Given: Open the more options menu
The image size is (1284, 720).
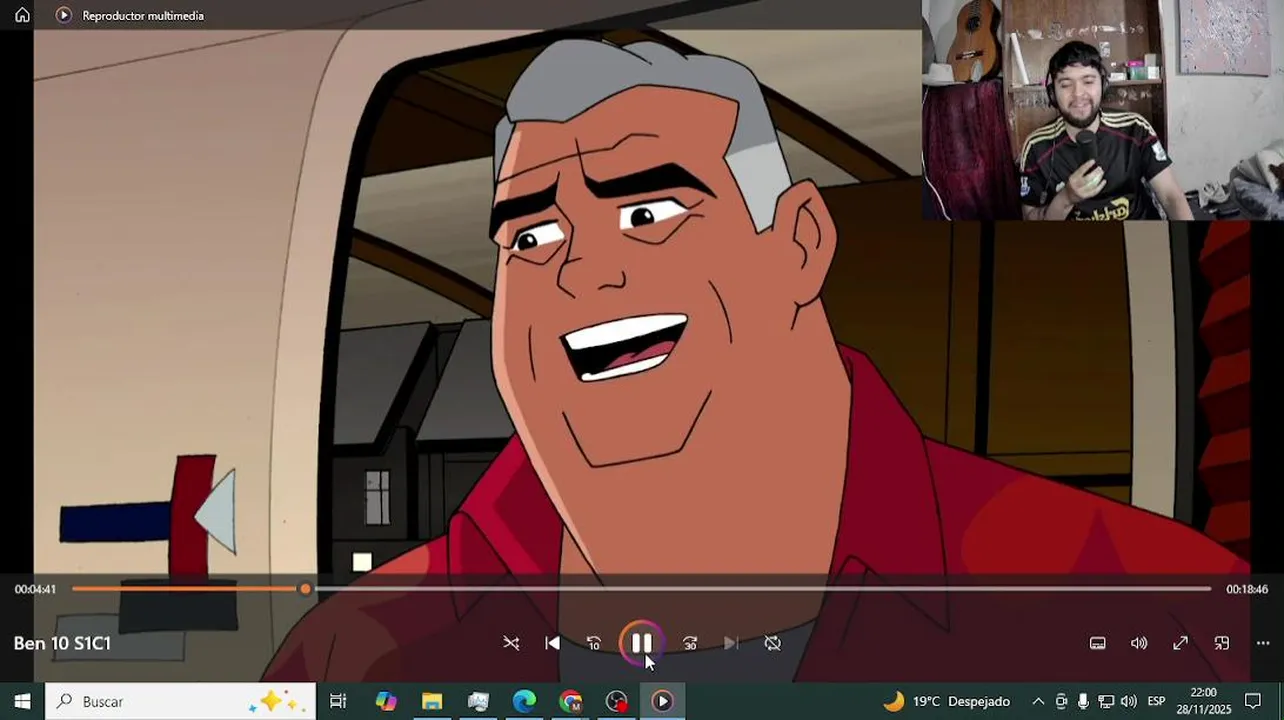Looking at the screenshot, I should (1263, 643).
